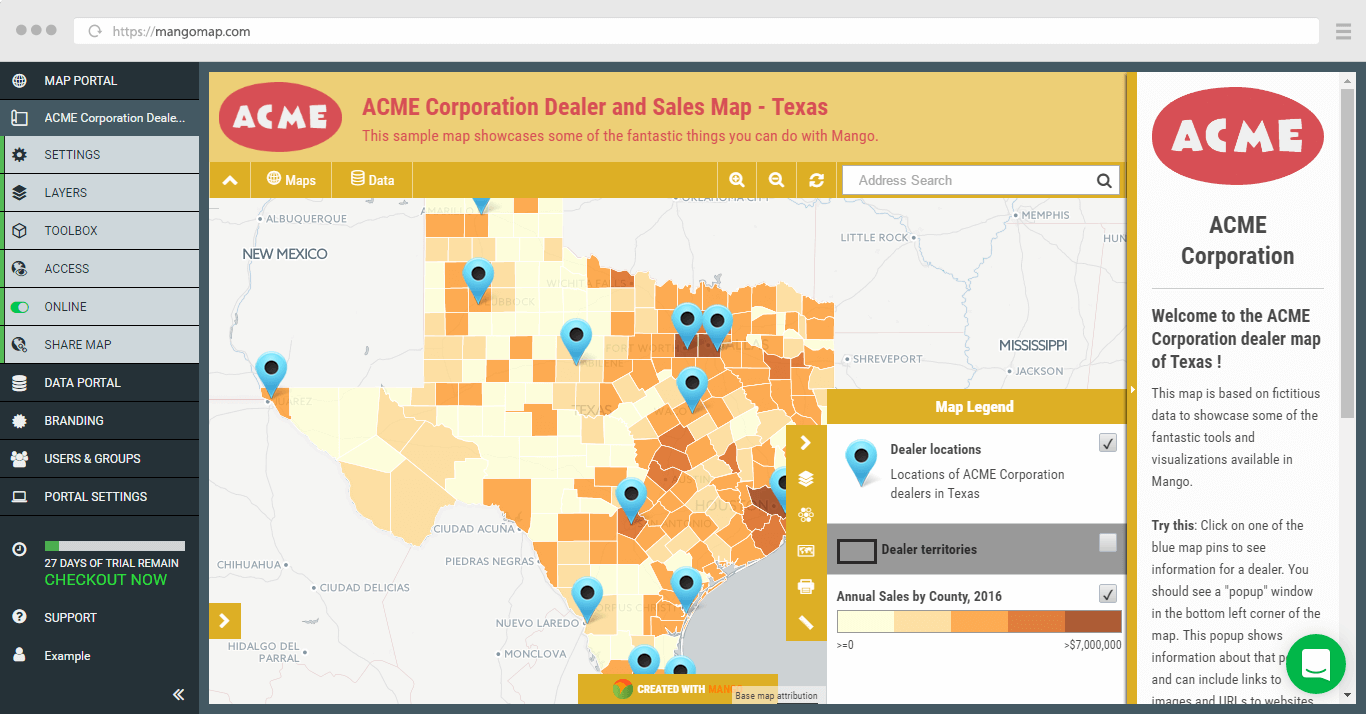The height and width of the screenshot is (714, 1366).
Task: Click the PORTAL SETTINGS laptop icon
Action: click(x=19, y=497)
